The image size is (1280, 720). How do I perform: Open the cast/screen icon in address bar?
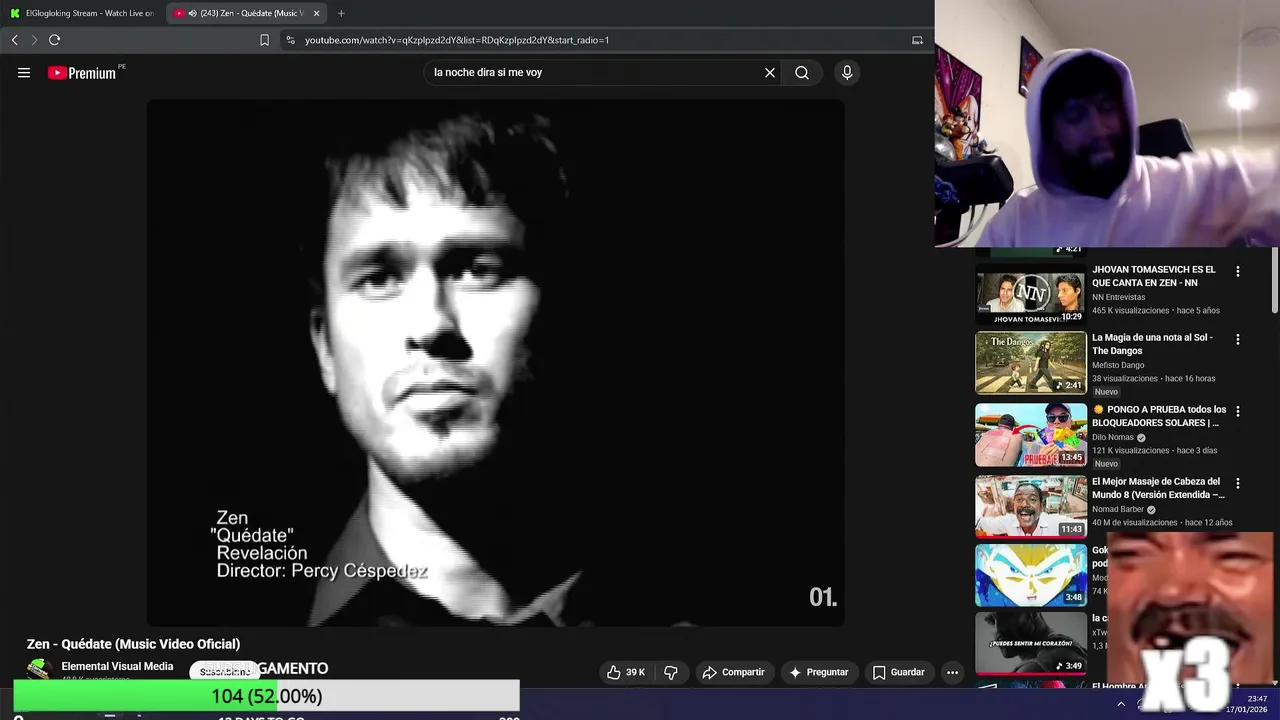pos(917,40)
